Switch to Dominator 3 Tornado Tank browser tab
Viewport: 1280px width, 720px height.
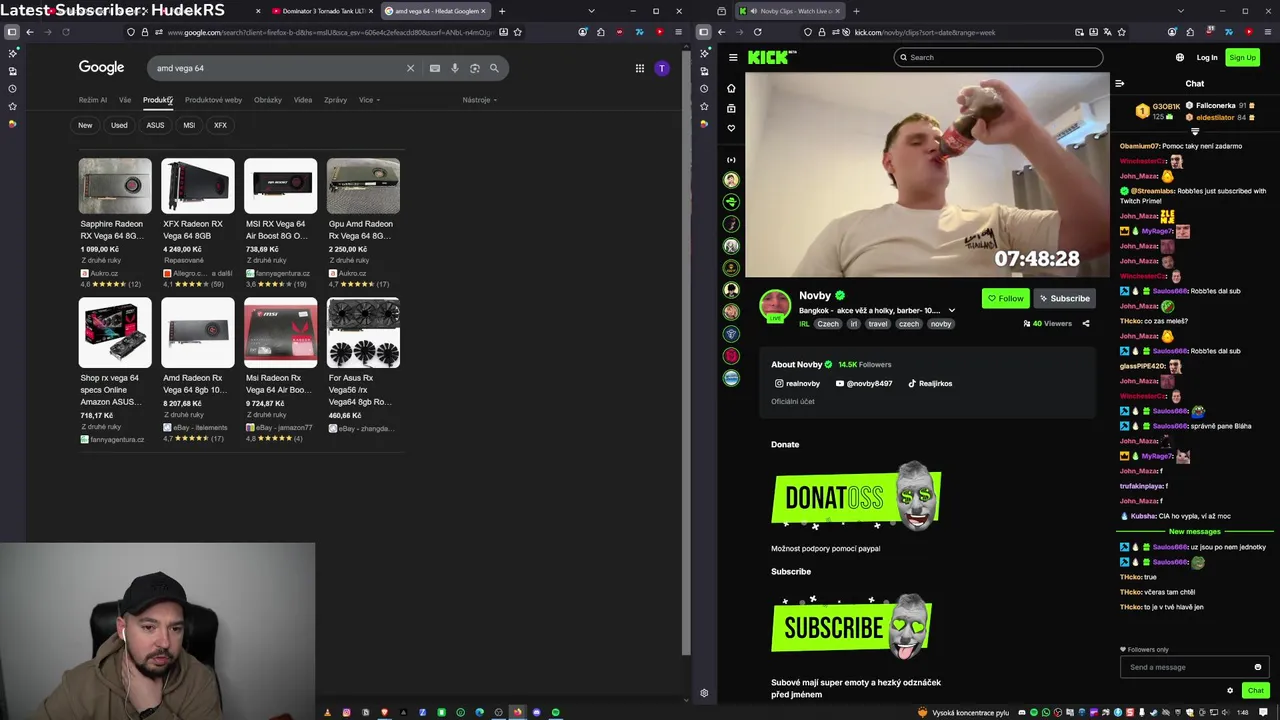tap(320, 11)
